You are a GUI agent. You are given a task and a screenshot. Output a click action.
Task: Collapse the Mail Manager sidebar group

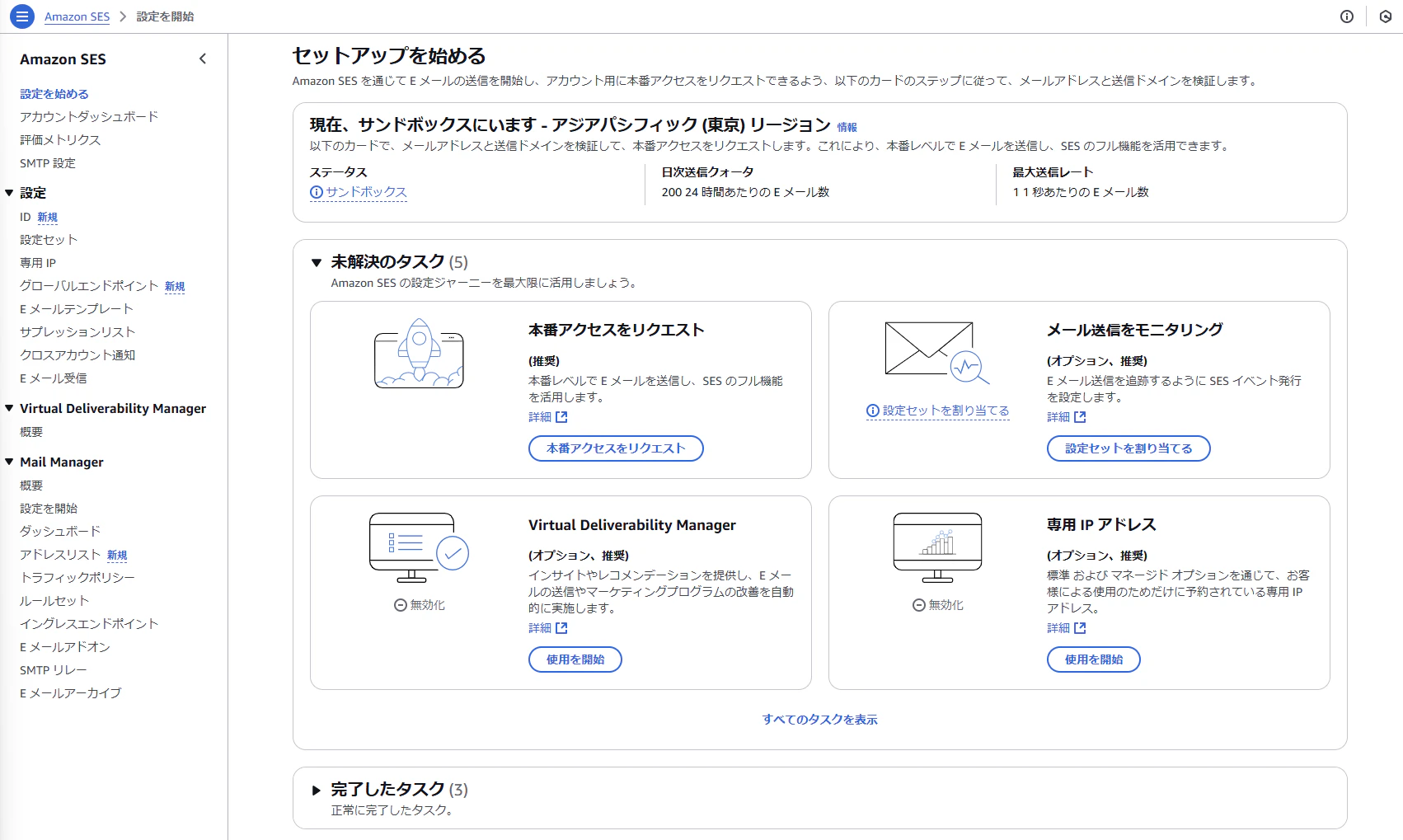[x=9, y=462]
